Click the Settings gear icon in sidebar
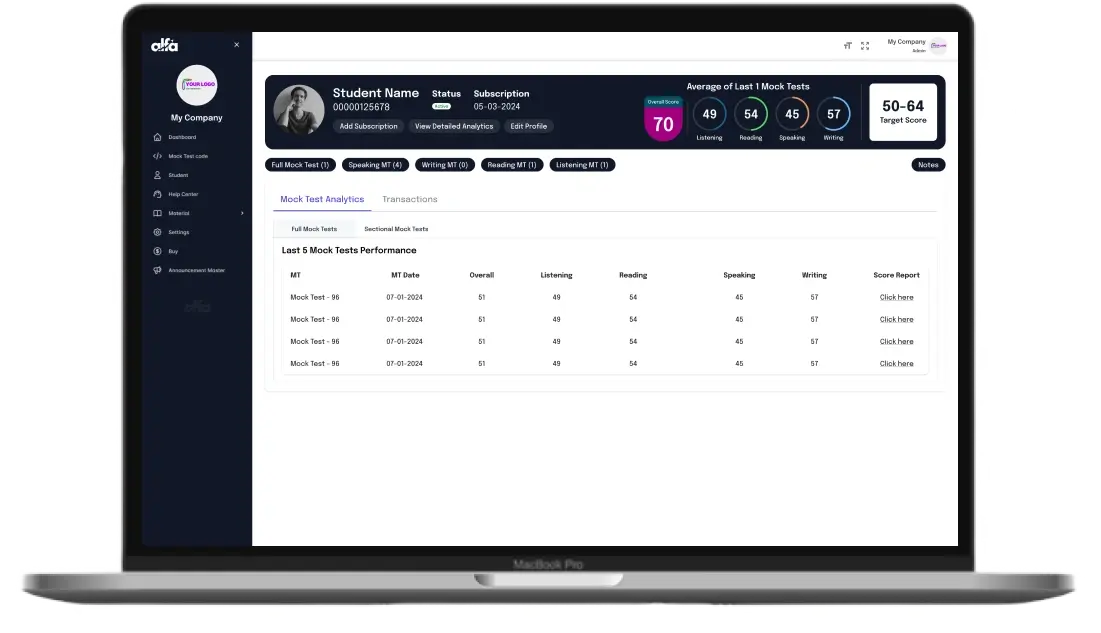The width and height of the screenshot is (1101, 633). [x=157, y=232]
